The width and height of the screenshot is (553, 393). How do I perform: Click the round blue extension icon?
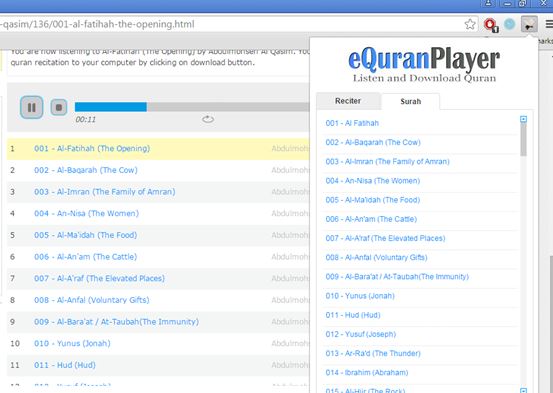point(509,24)
